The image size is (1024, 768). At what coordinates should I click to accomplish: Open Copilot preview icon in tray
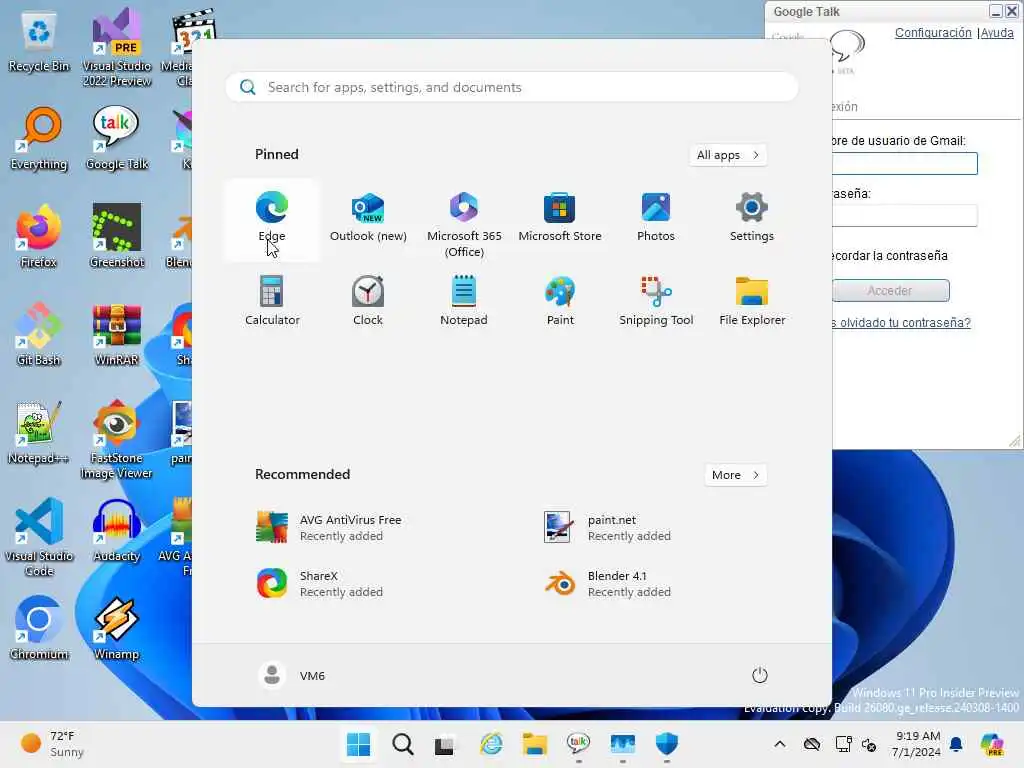[992, 744]
